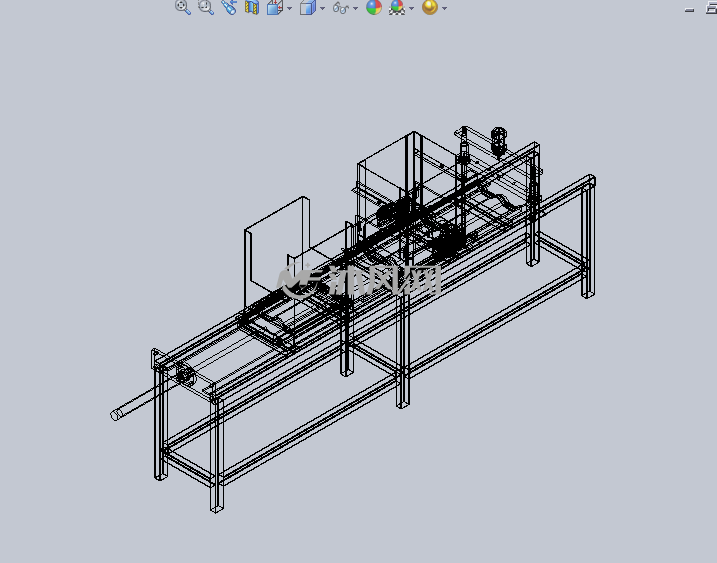Expand the Apply Scene dropdown arrow
This screenshot has height=563, width=717.
412,8
